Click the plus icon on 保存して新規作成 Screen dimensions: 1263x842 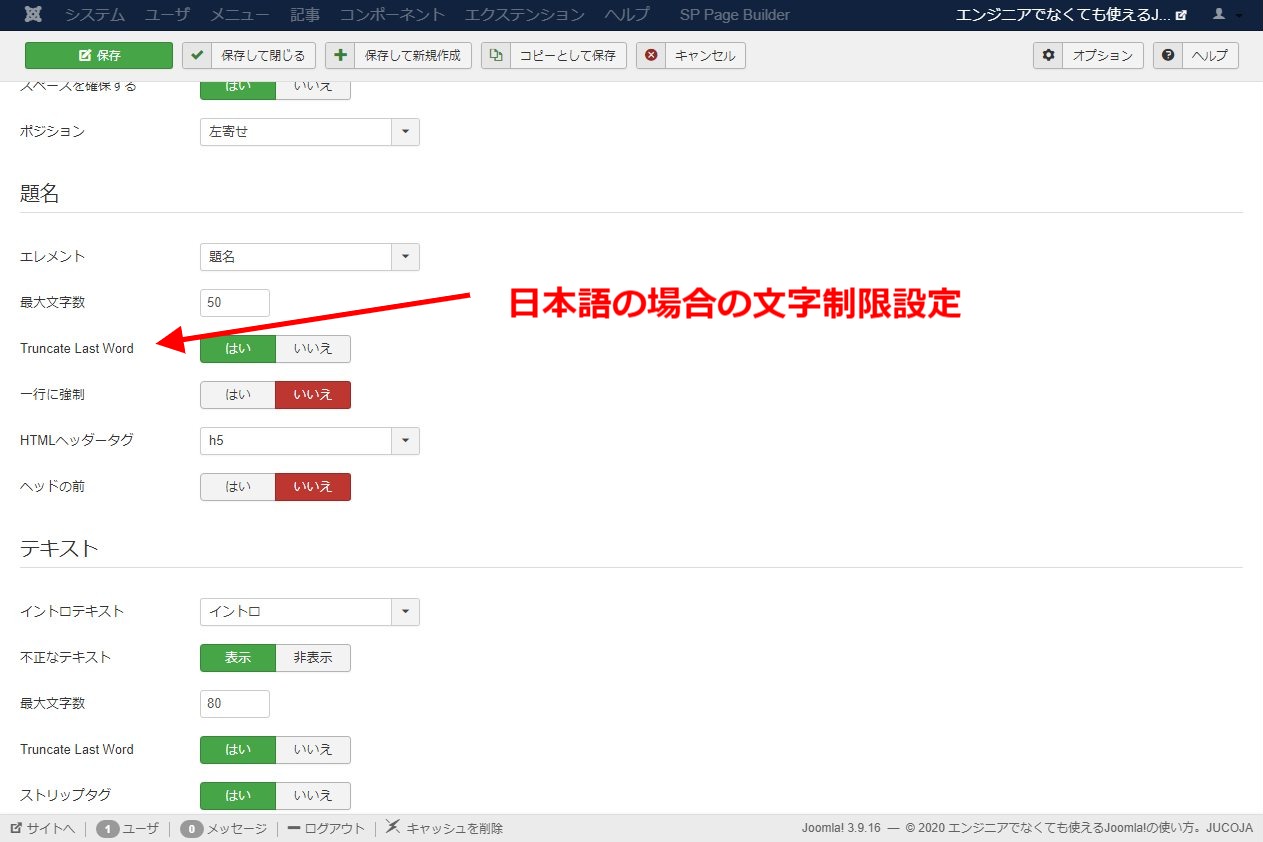pos(338,55)
